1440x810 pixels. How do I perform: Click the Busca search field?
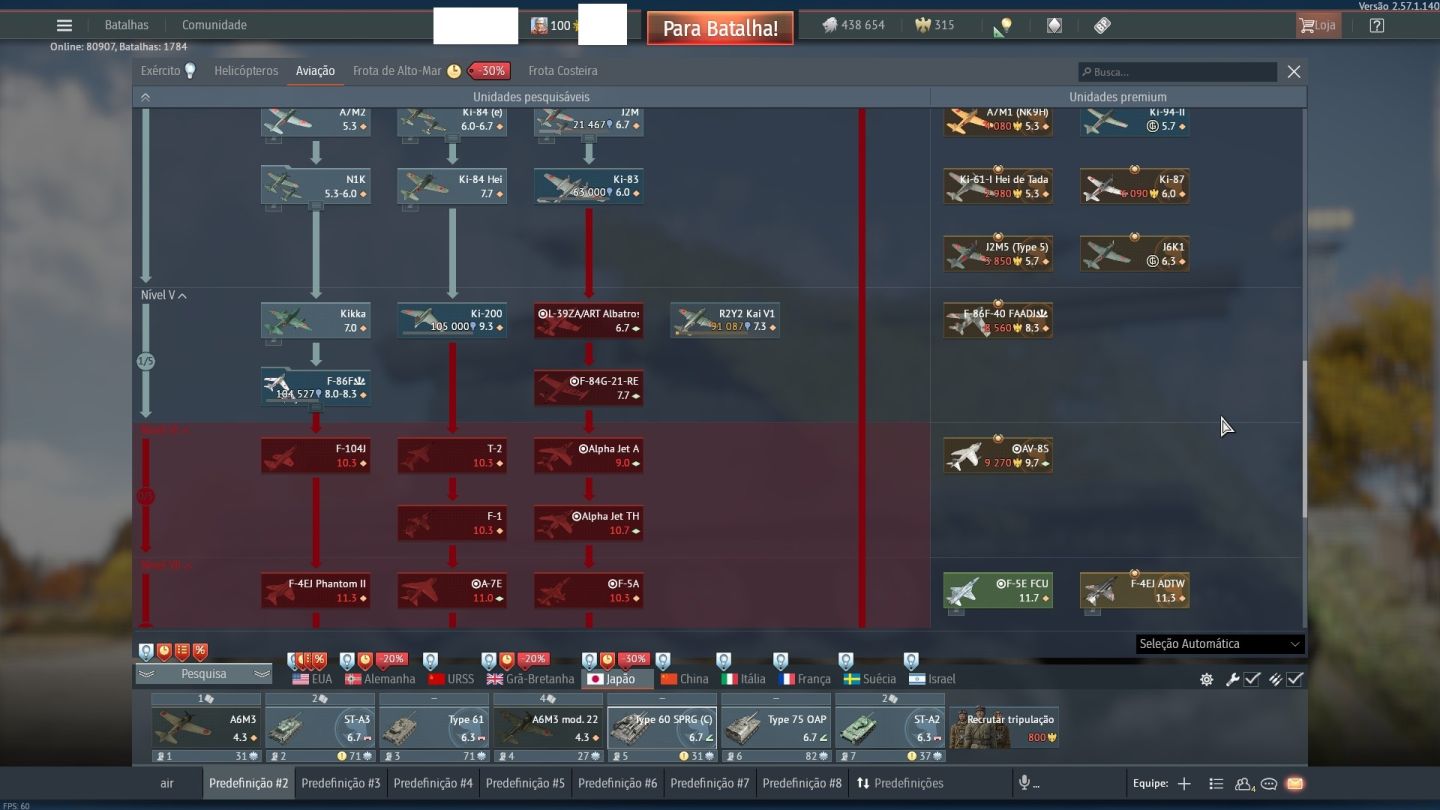tap(1178, 72)
